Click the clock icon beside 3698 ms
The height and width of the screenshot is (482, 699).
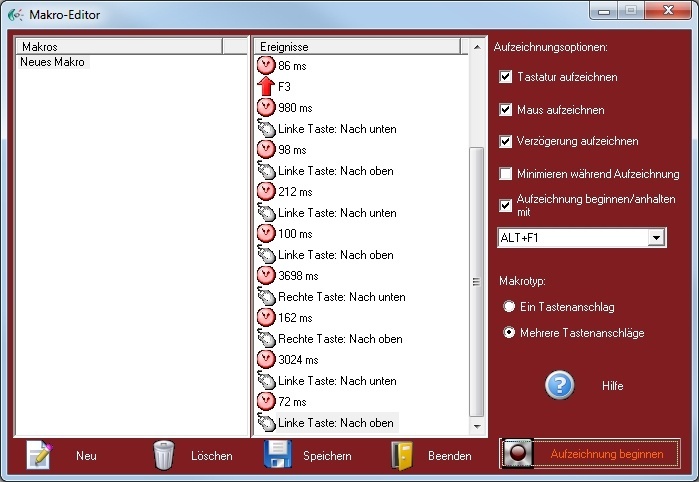[266, 275]
